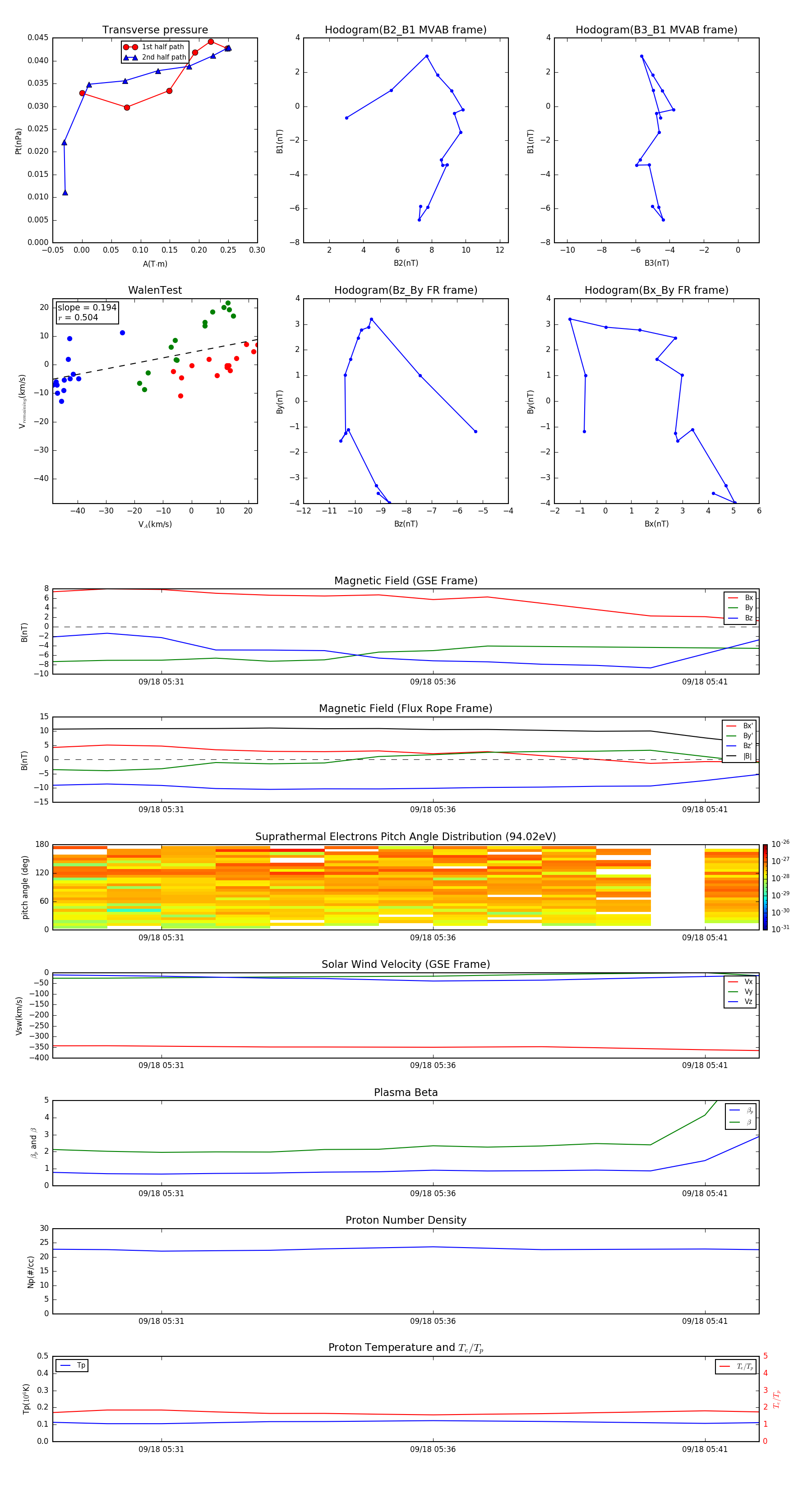Click the pitch angle distribution color bar
Screen dimensions: 812x1489
765,887
